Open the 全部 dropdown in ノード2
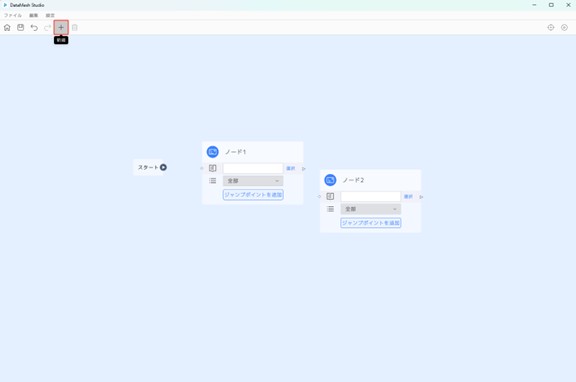 click(x=371, y=209)
